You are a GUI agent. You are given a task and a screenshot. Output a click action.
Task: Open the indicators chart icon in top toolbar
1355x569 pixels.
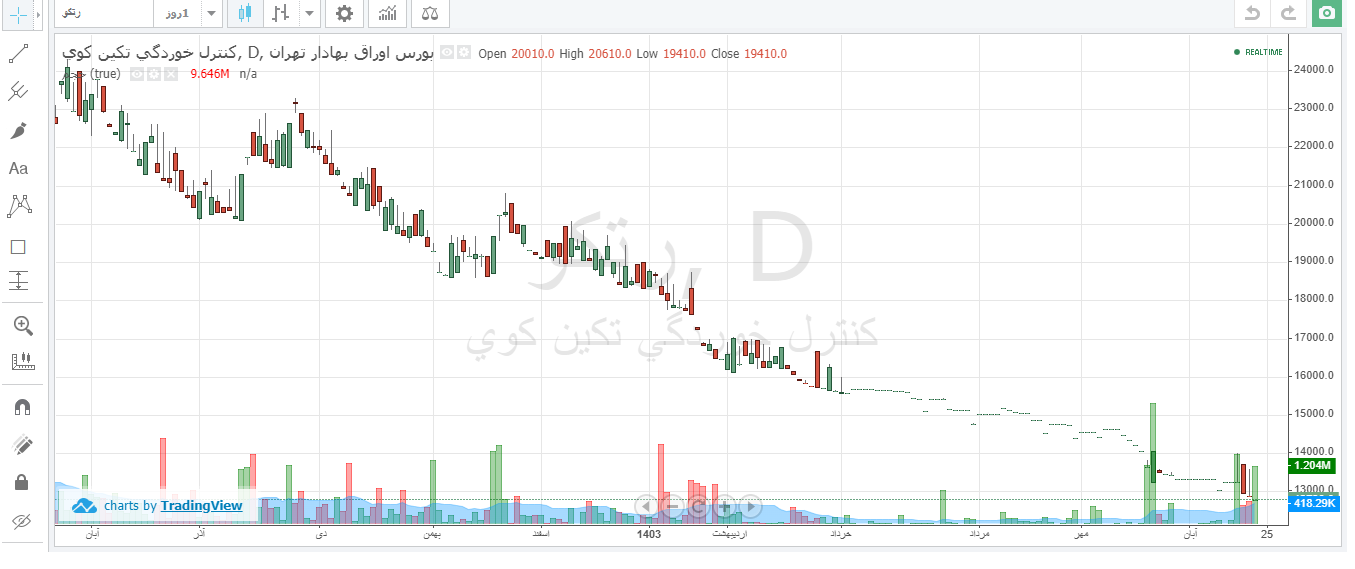coord(387,13)
